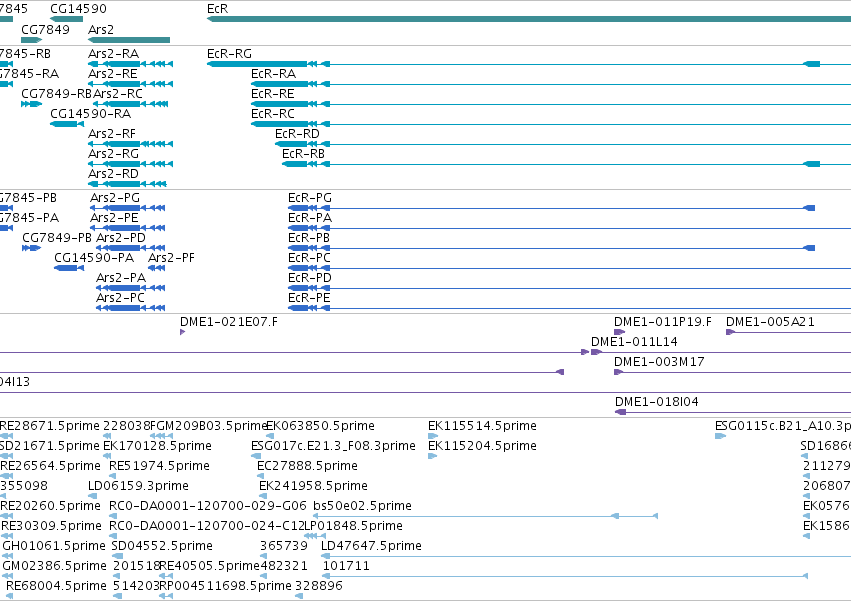Select the EK115204.5prime EST label
Image resolution: width=851 pixels, height=601 pixels.
(x=482, y=447)
